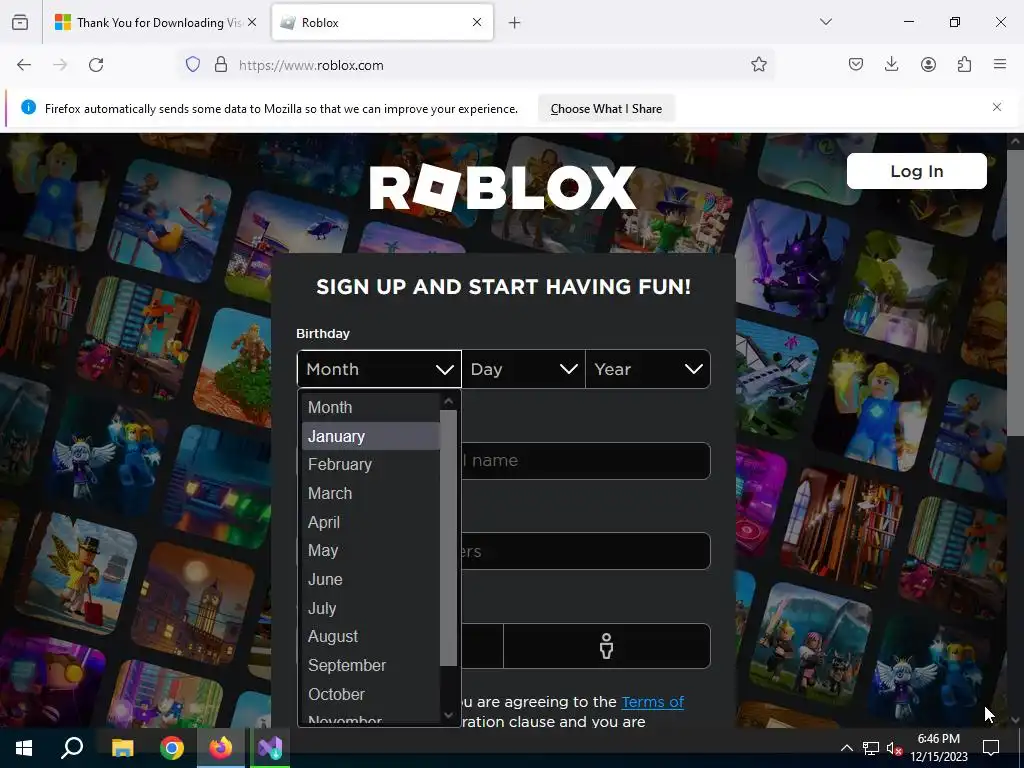
Task: Choose October from month list
Action: pos(370,694)
